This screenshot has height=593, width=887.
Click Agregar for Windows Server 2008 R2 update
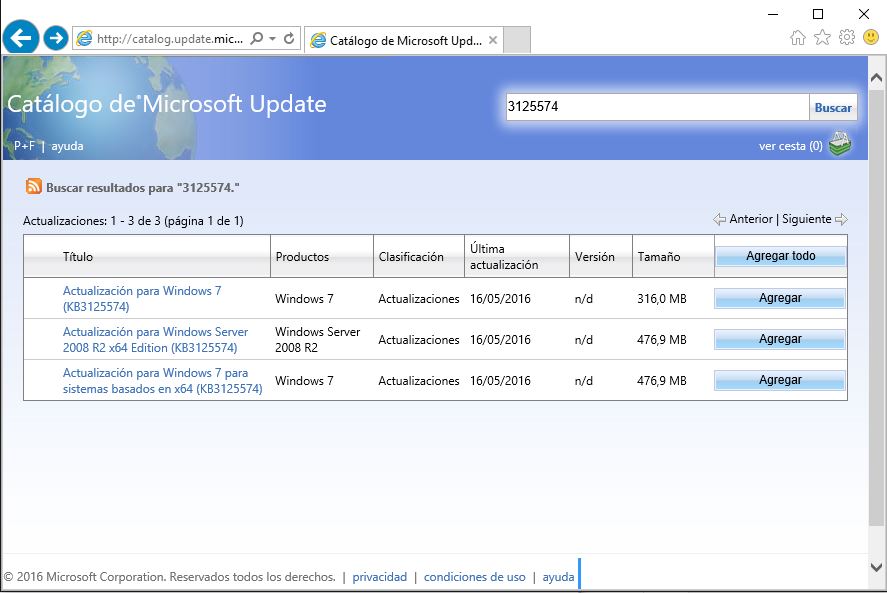780,340
